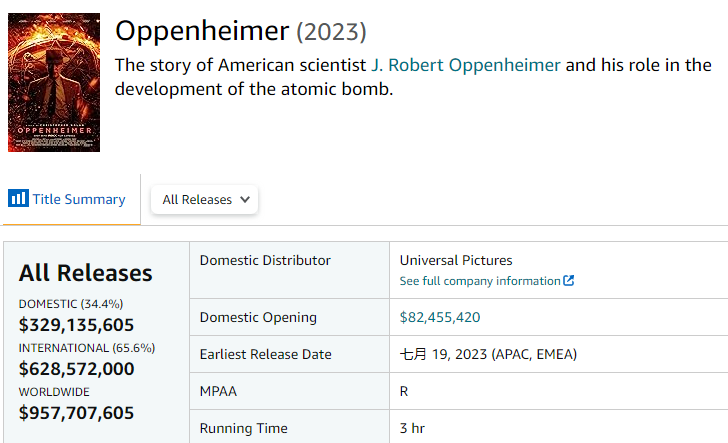Click the Oppenheimer title heading

202,31
